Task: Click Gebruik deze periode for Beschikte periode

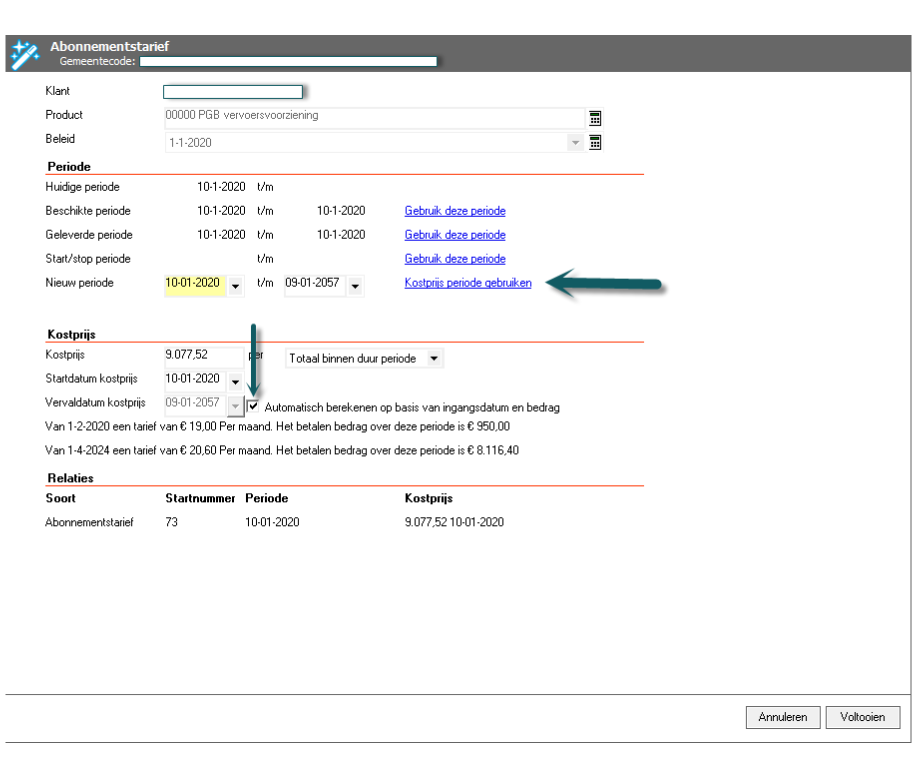Action: click(x=455, y=211)
